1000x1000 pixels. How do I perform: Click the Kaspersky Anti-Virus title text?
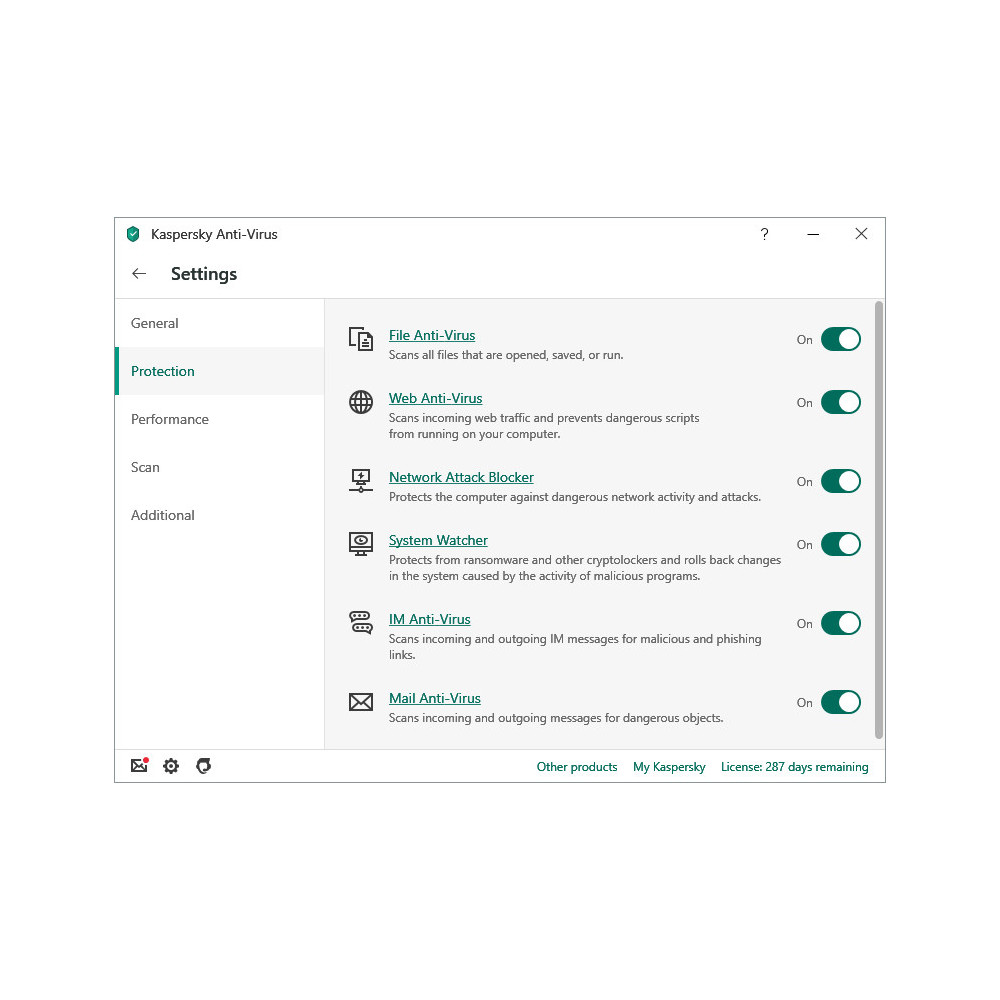[214, 235]
